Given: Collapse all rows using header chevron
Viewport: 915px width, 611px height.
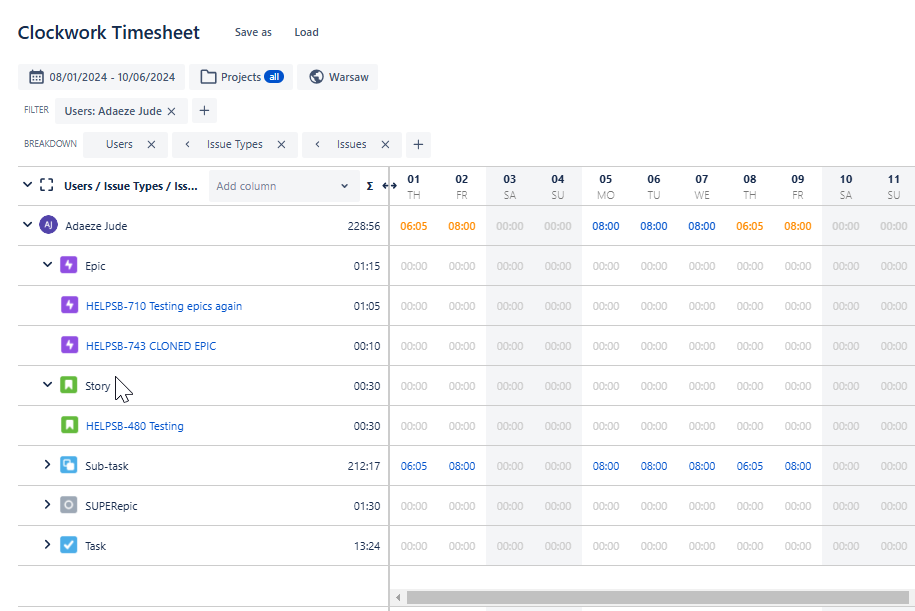Looking at the screenshot, I should [27, 185].
